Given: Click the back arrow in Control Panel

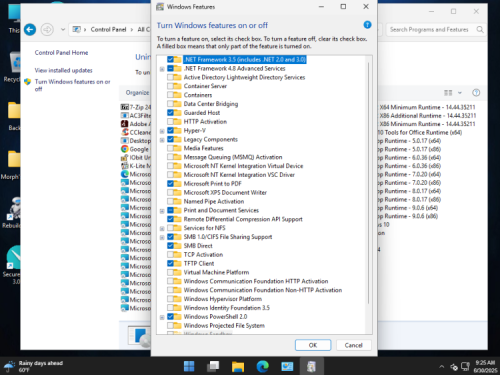Looking at the screenshot, I should coord(30,30).
